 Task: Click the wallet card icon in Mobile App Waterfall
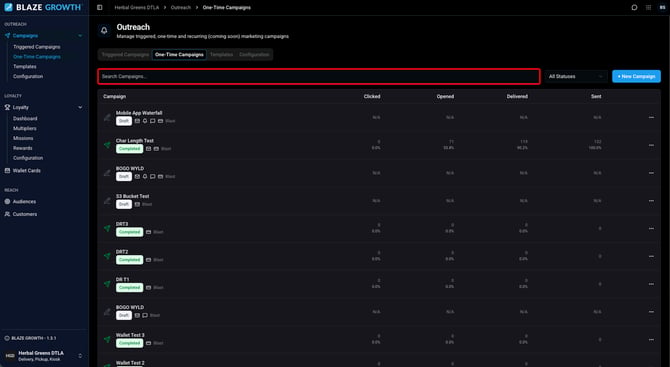click(160, 121)
